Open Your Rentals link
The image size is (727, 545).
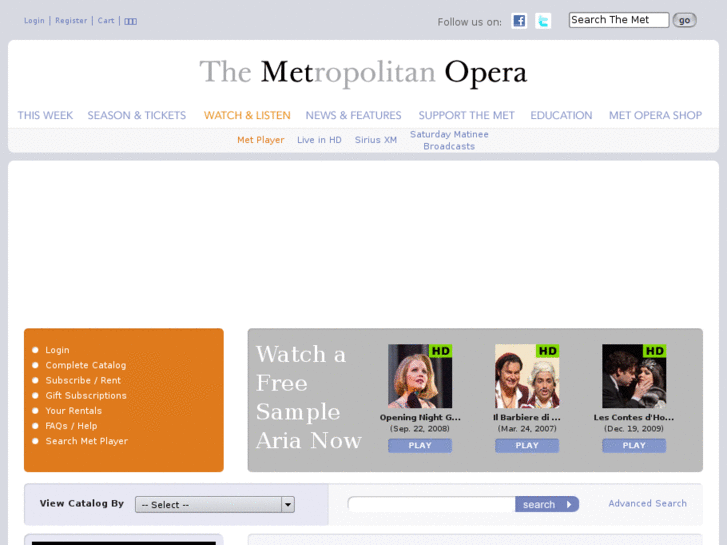point(73,410)
